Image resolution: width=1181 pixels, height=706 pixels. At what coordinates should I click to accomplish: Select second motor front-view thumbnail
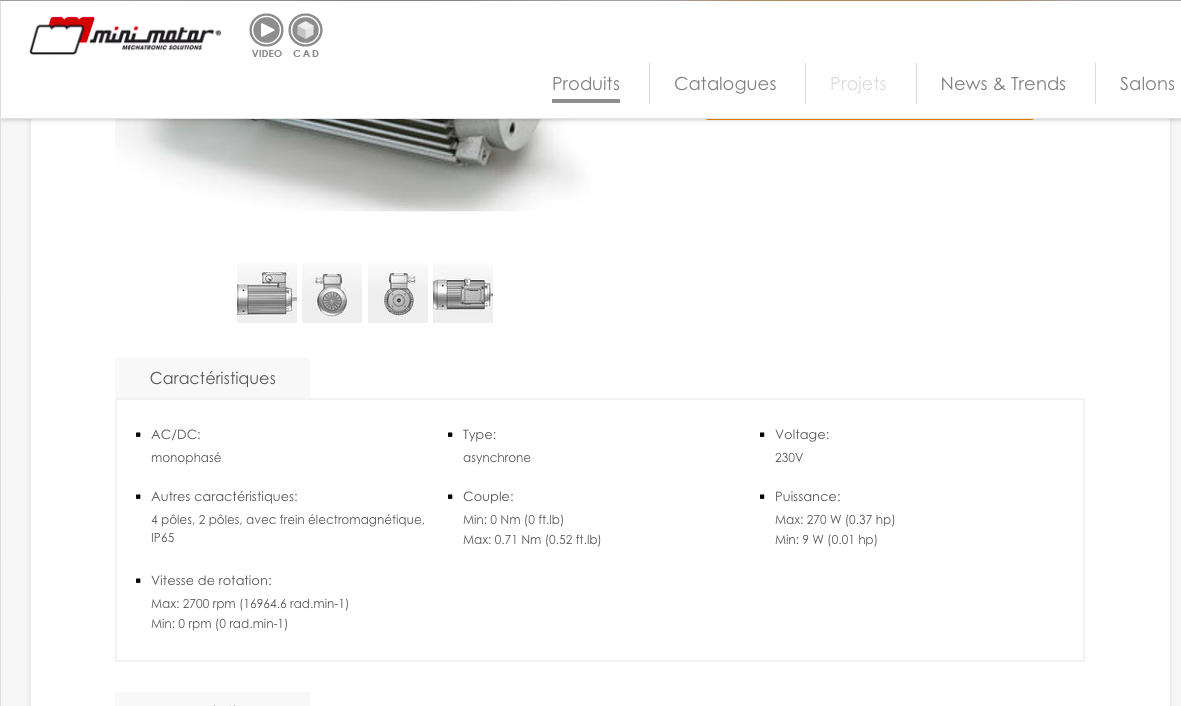coord(332,293)
